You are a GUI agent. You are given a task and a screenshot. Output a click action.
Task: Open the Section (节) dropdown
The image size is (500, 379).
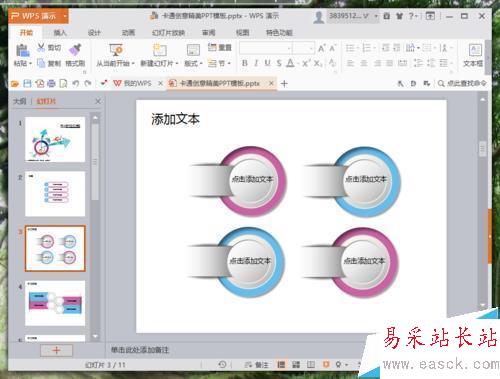click(219, 63)
